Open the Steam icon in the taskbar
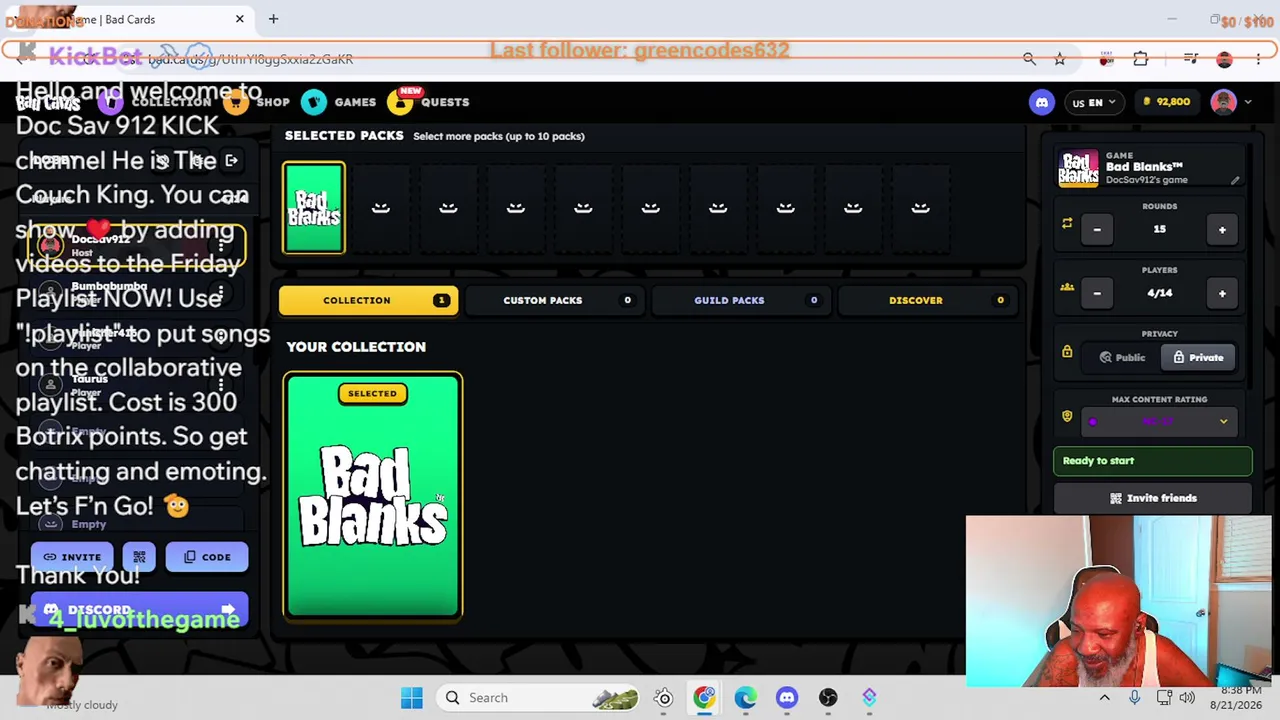 point(664,698)
